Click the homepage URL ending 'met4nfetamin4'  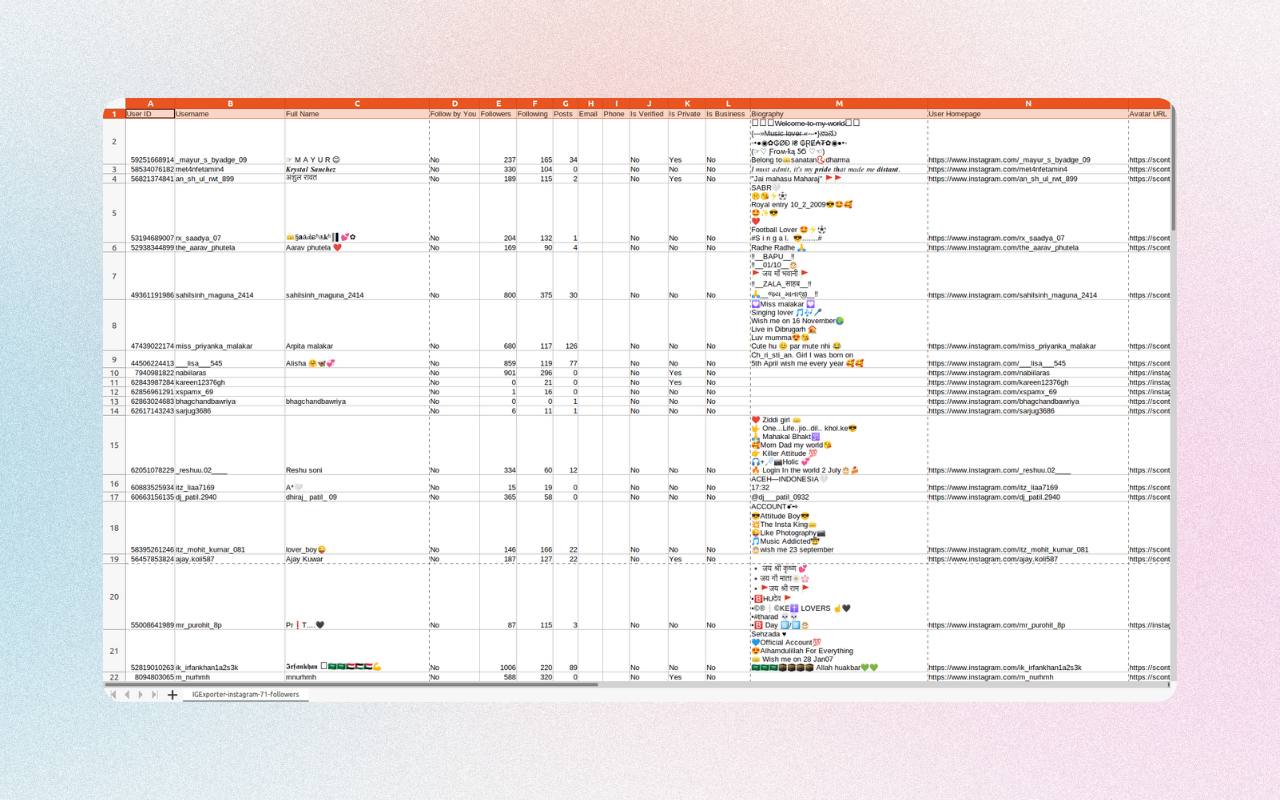[x=1028, y=170]
